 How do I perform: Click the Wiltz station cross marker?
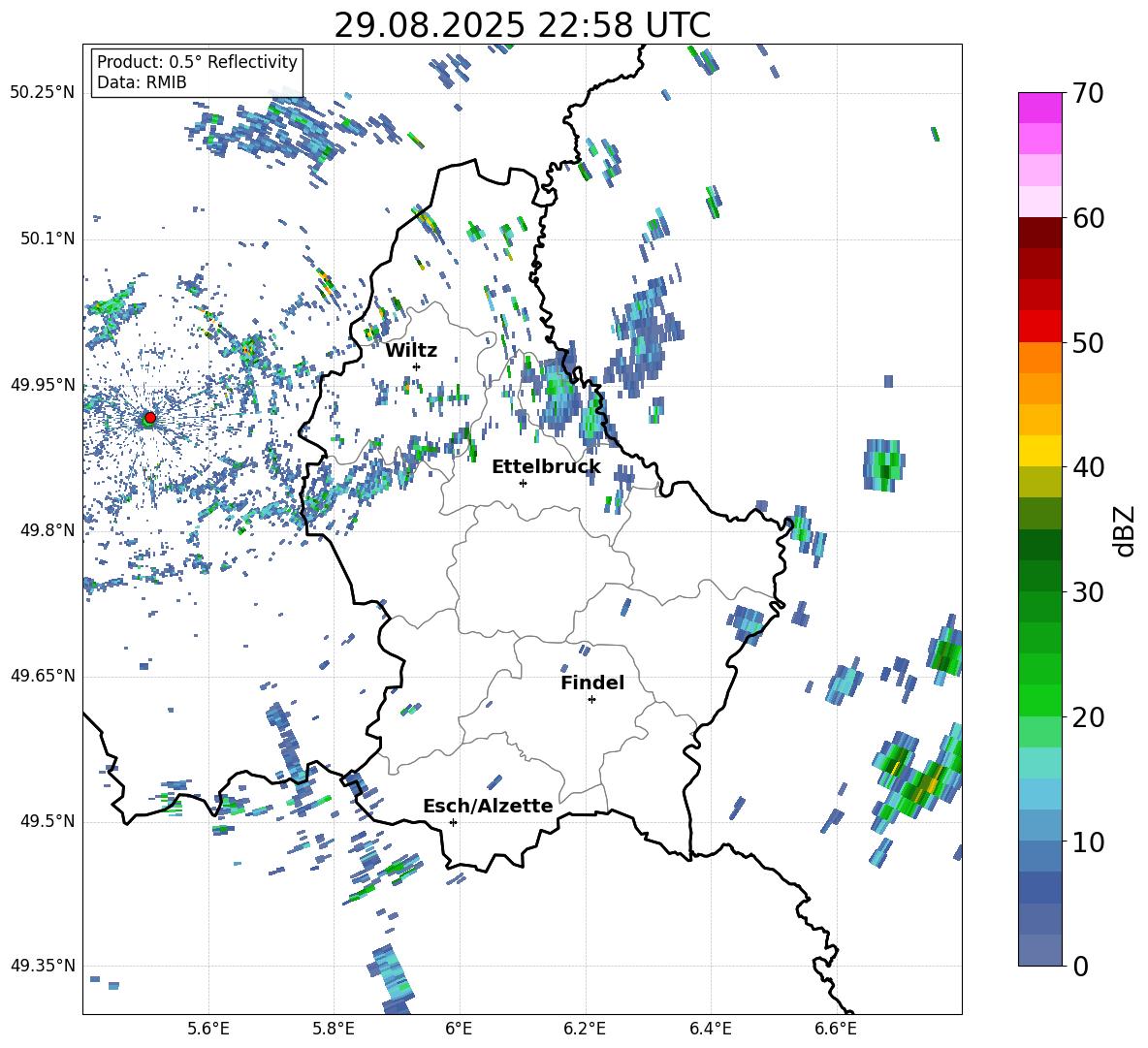pos(417,366)
